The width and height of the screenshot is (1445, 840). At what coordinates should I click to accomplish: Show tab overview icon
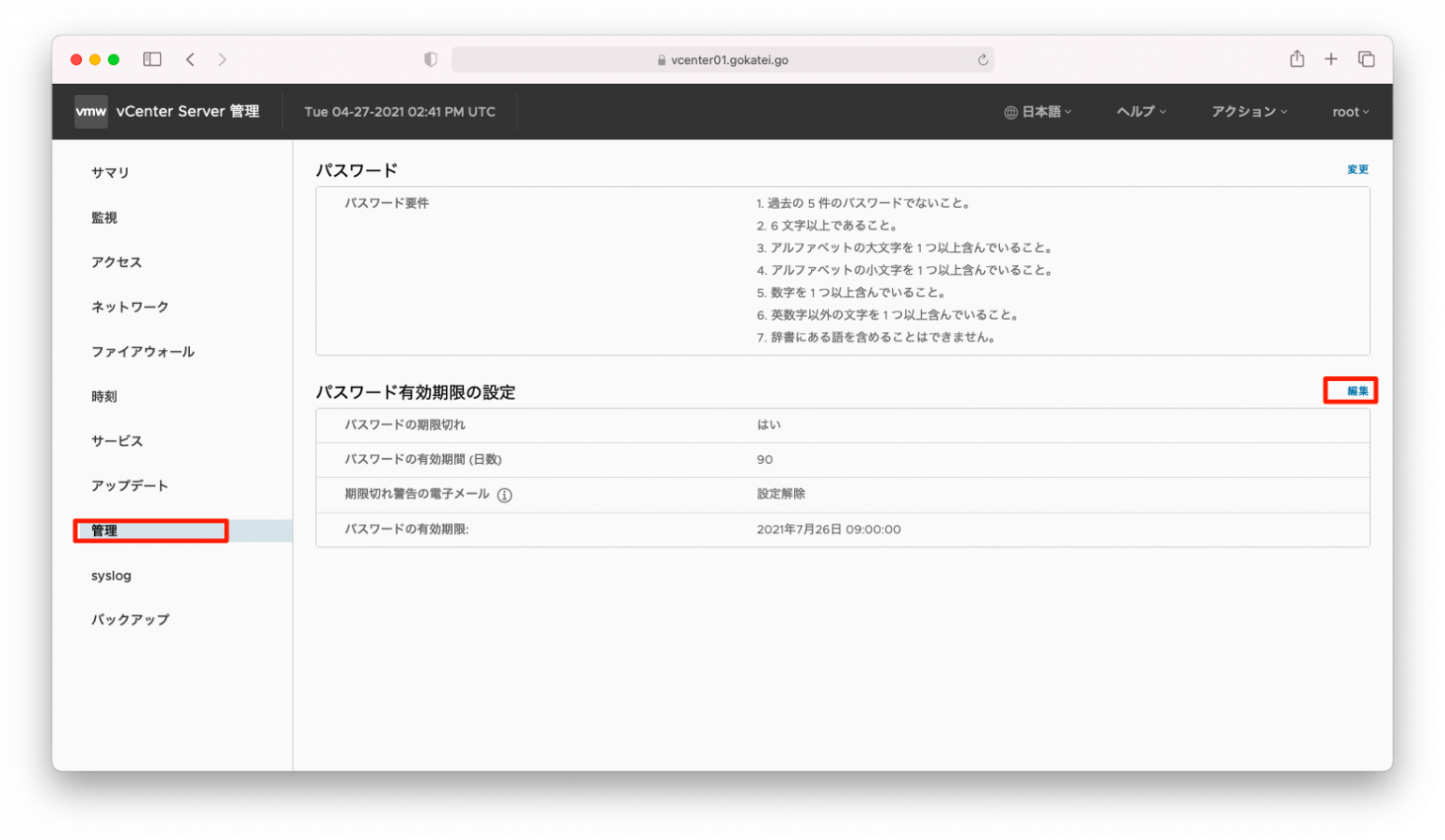1366,59
